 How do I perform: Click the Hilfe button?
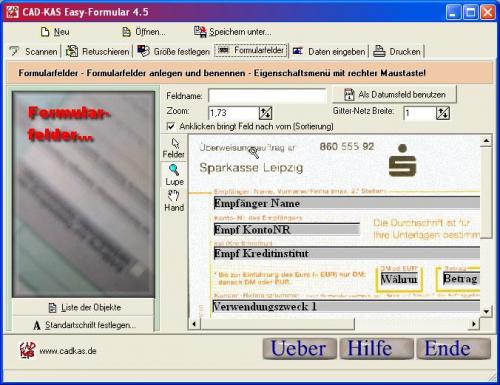[x=377, y=349]
